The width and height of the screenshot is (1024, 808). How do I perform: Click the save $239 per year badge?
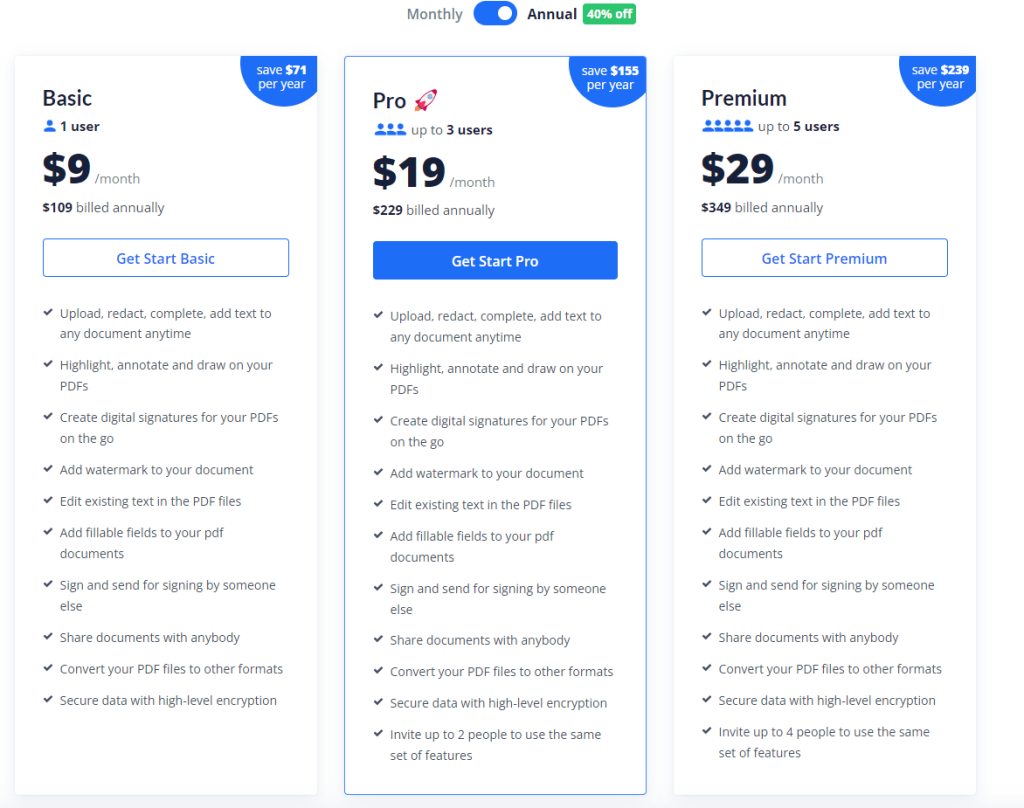pyautogui.click(x=940, y=77)
